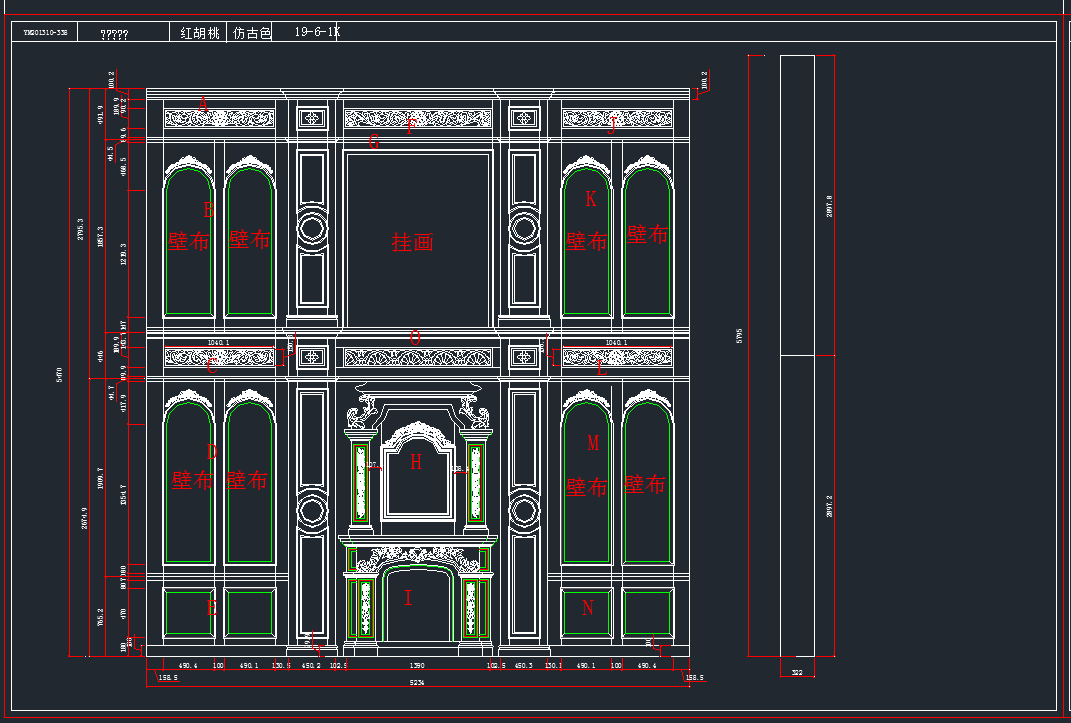This screenshot has height=723, width=1071.
Task: Click the 仿古色 title block text
Action: click(x=251, y=33)
